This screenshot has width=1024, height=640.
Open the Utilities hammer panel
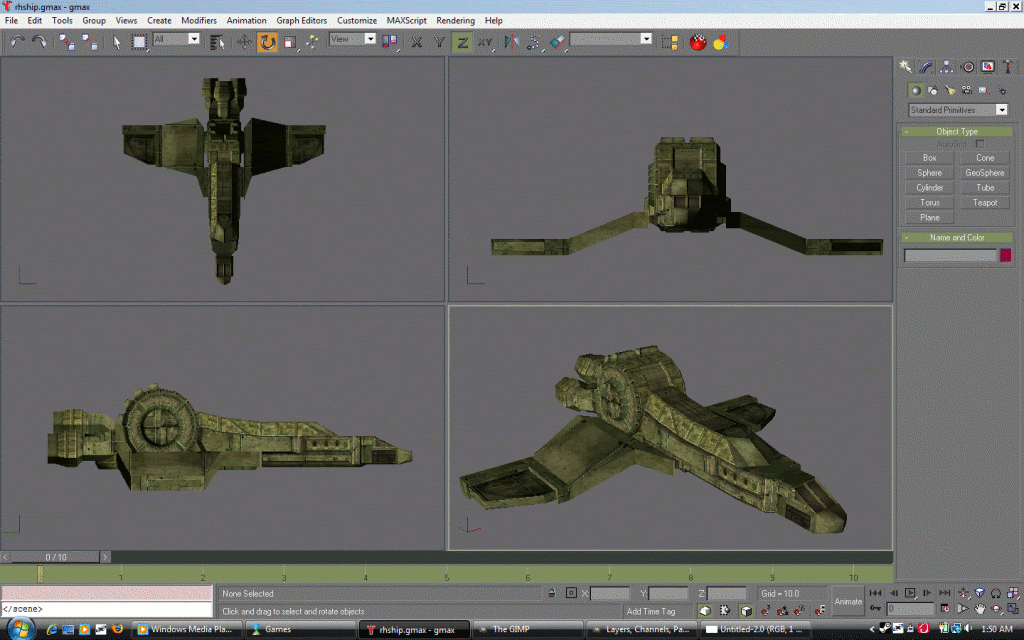(x=1007, y=67)
